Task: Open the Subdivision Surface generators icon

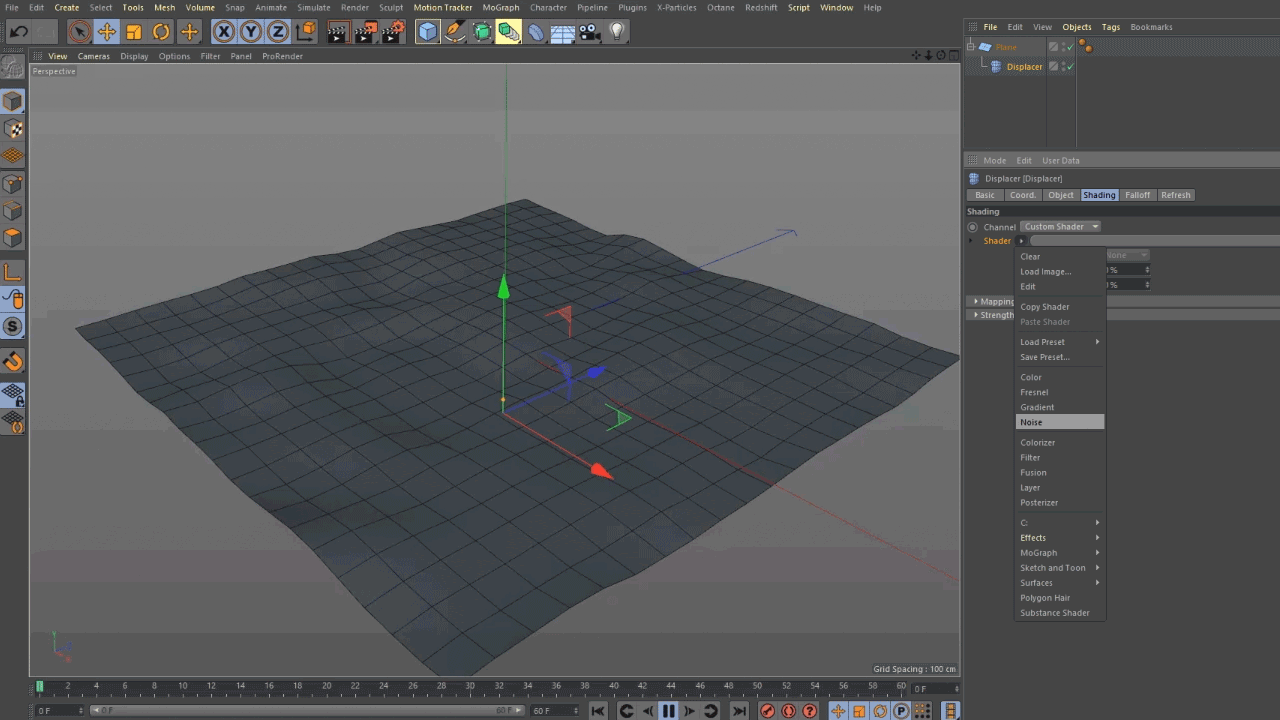Action: coord(482,32)
